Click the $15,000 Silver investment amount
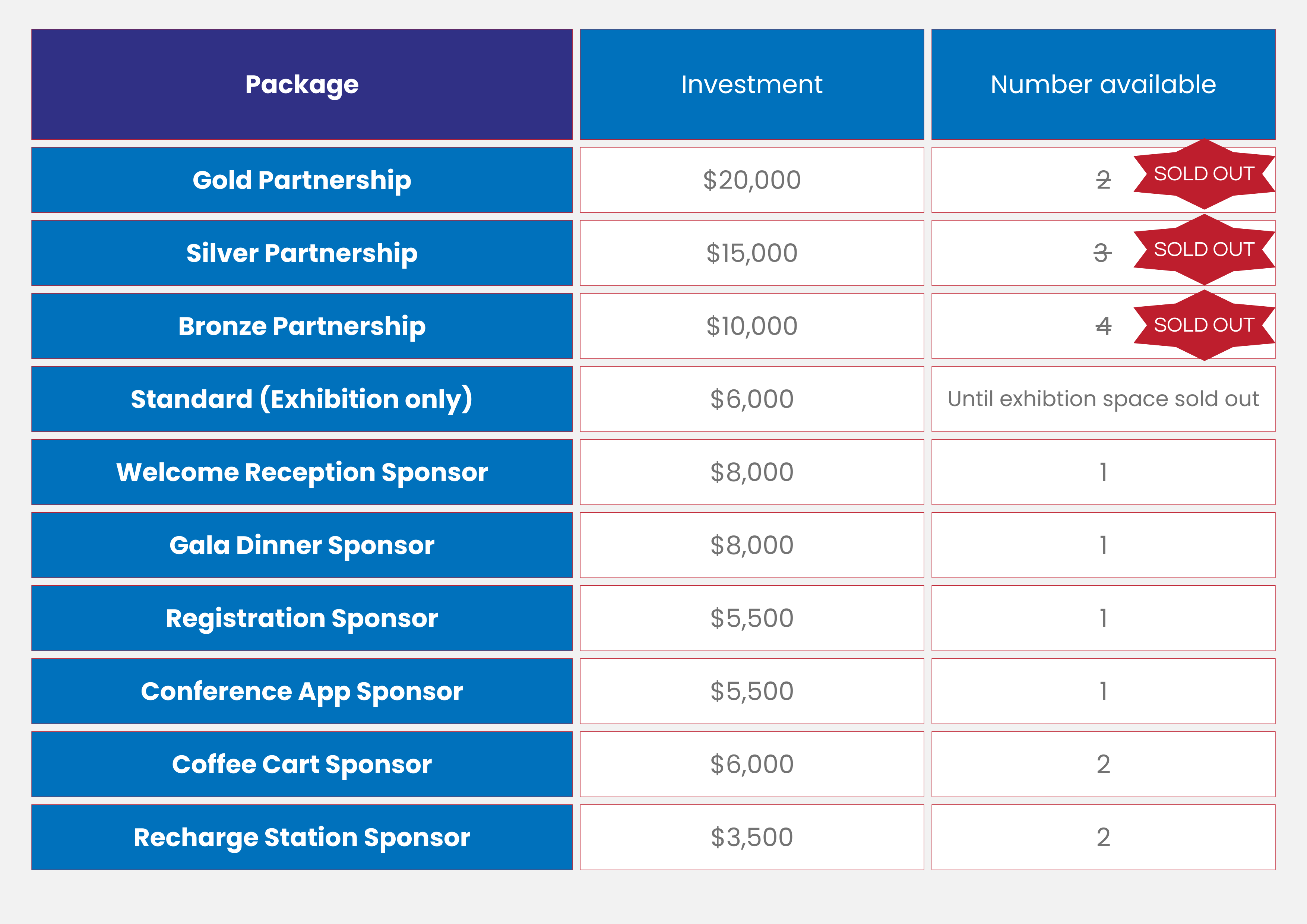The image size is (1307, 924). pyautogui.click(x=751, y=253)
